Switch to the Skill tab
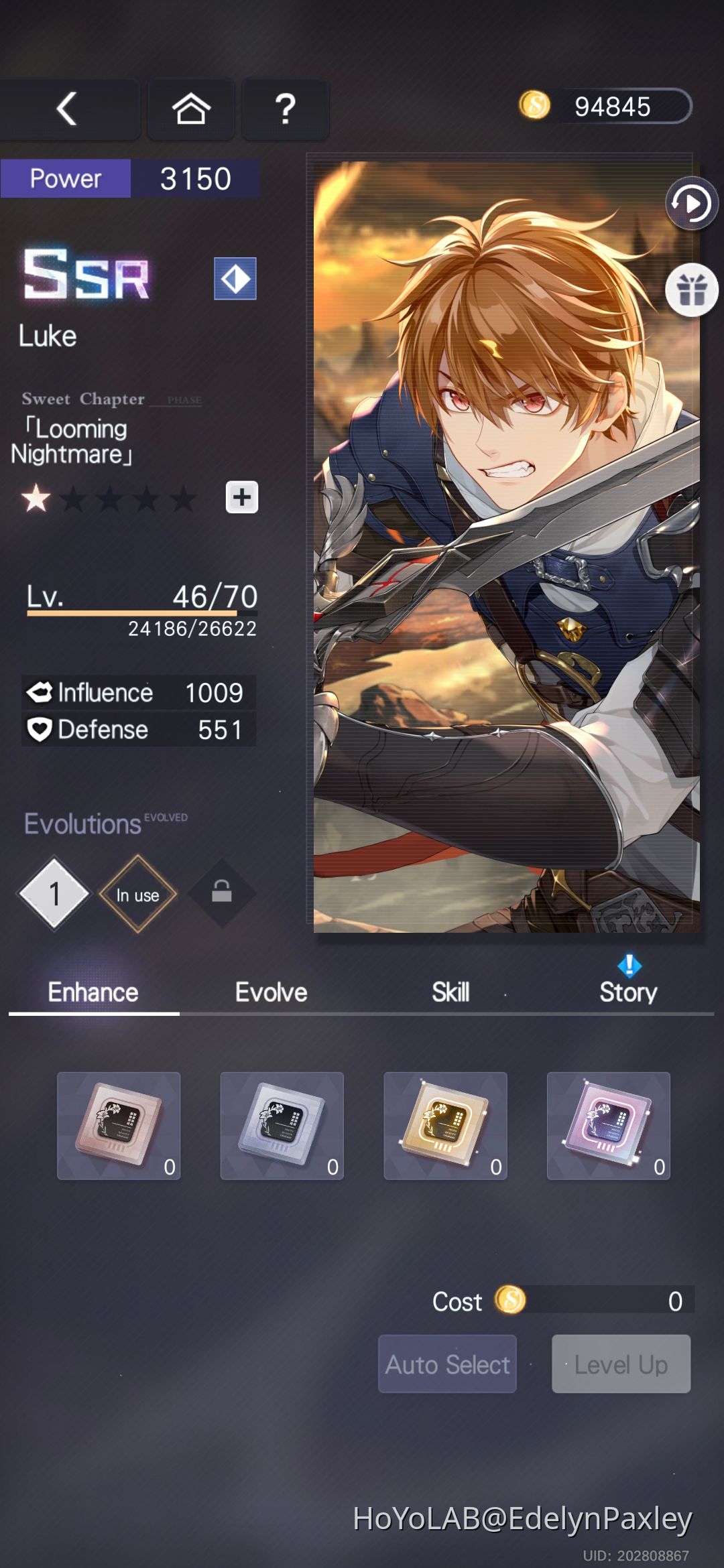 tap(450, 992)
